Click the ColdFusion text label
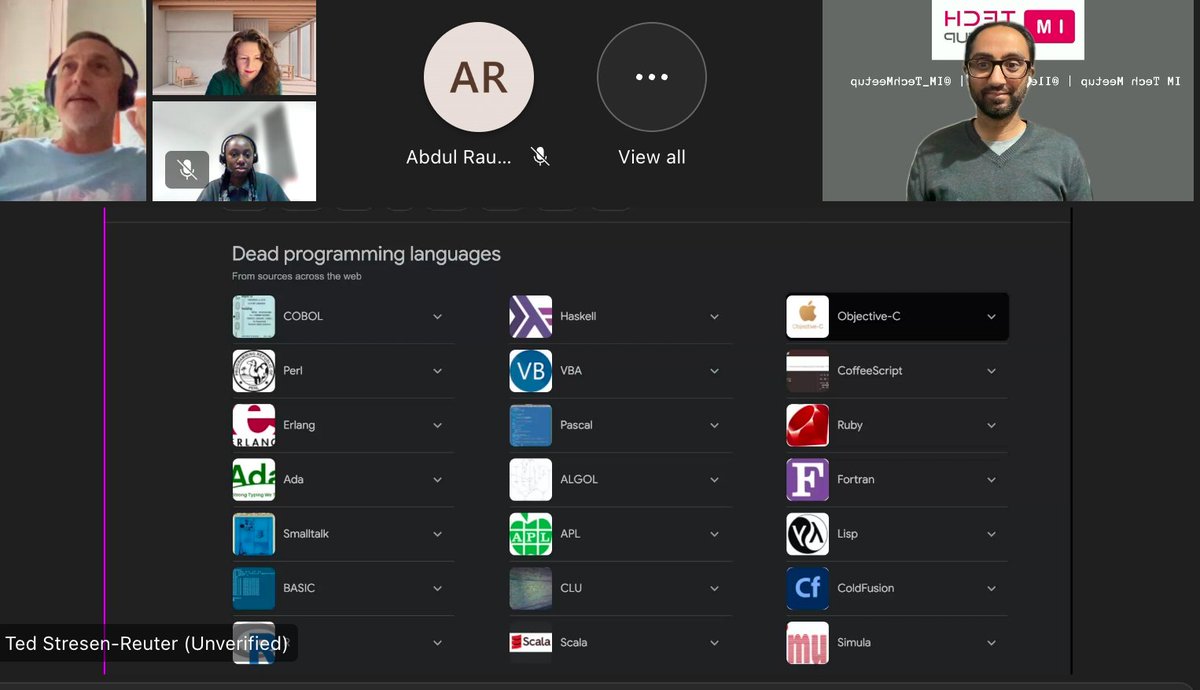This screenshot has height=690, width=1200. (x=866, y=588)
